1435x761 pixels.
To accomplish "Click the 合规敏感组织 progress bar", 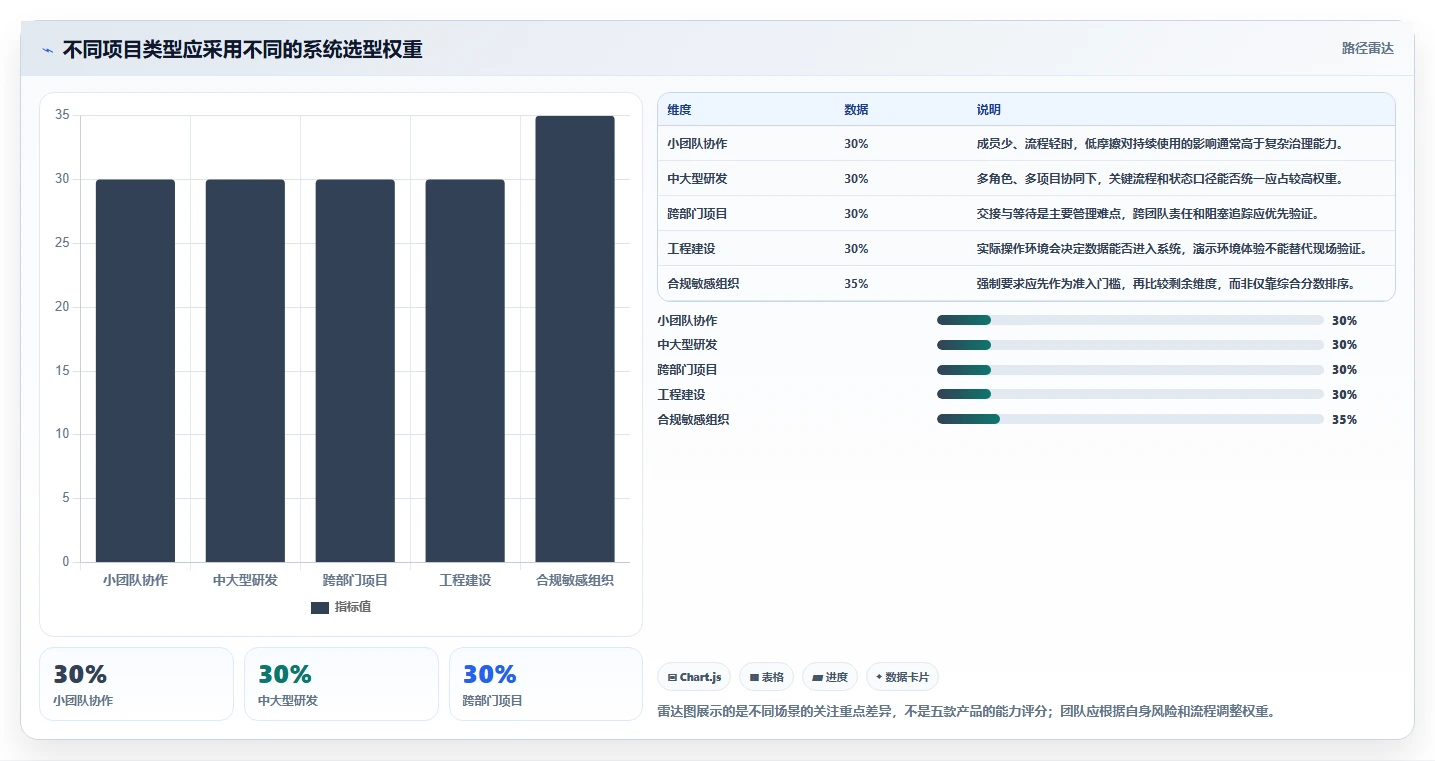I will (x=1130, y=419).
